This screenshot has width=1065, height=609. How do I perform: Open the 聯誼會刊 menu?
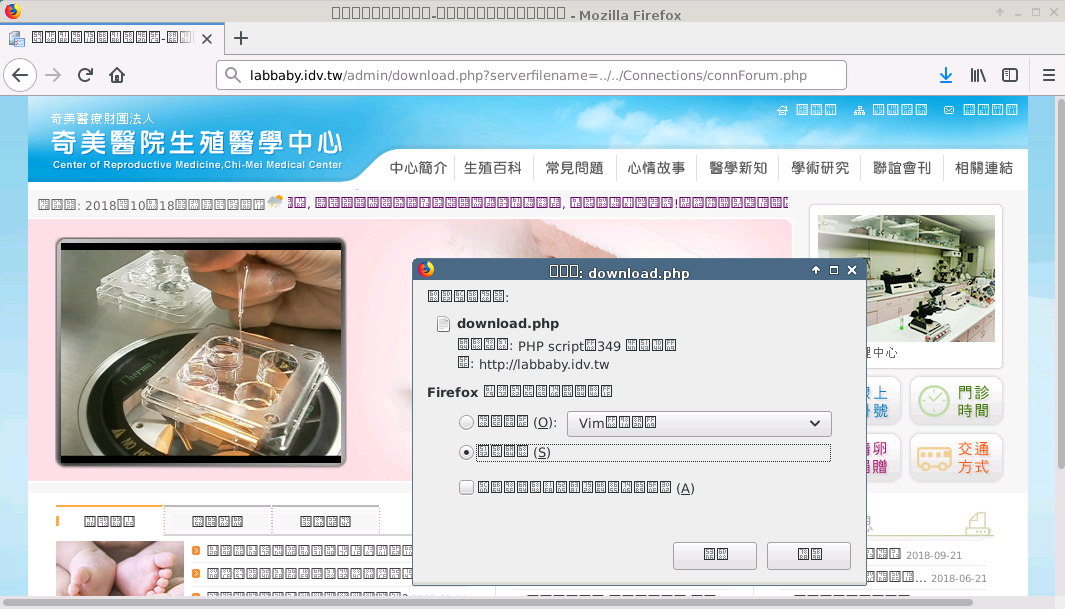click(902, 168)
